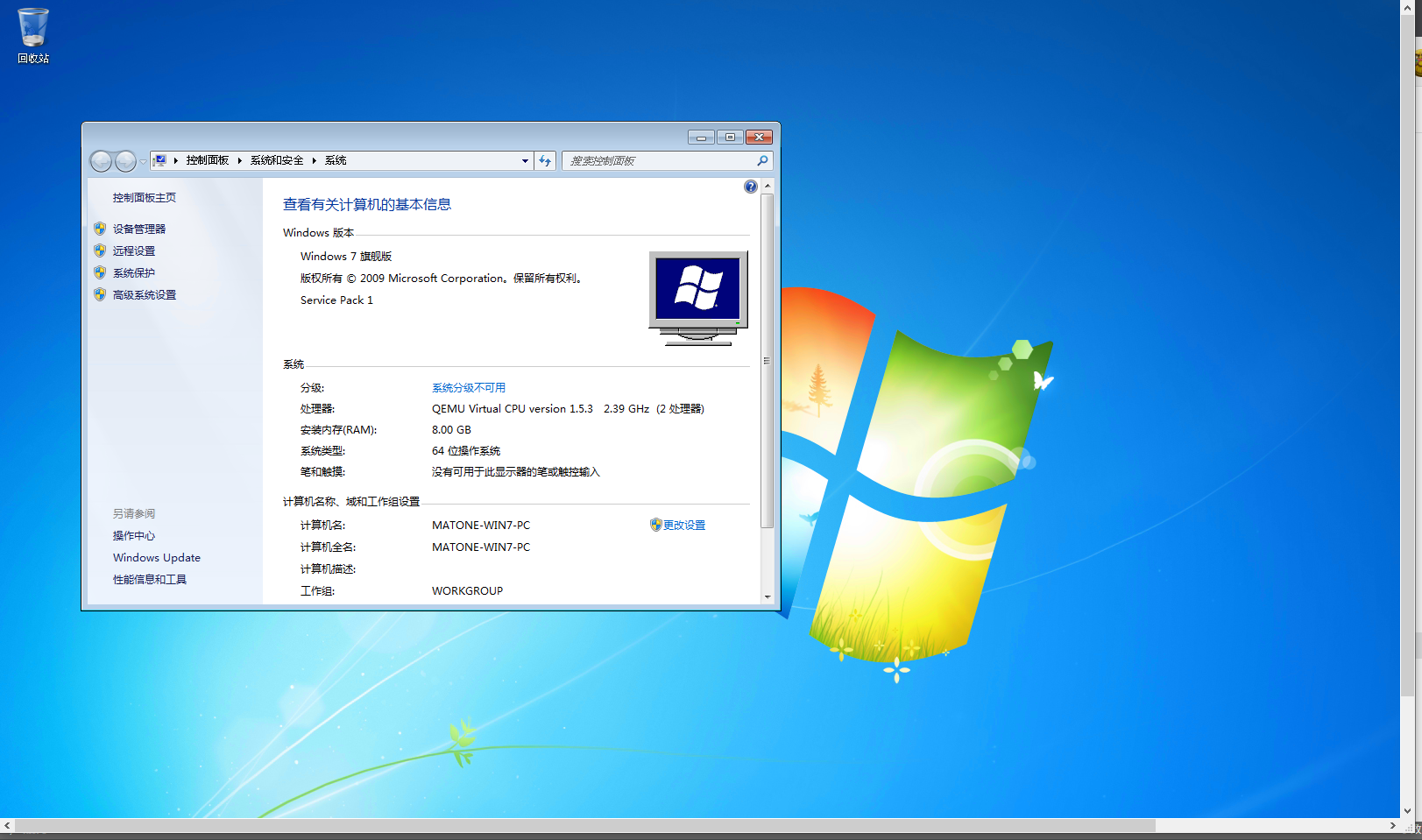Click the magnifier search icon
Viewport: 1422px width, 840px height.
[x=762, y=160]
